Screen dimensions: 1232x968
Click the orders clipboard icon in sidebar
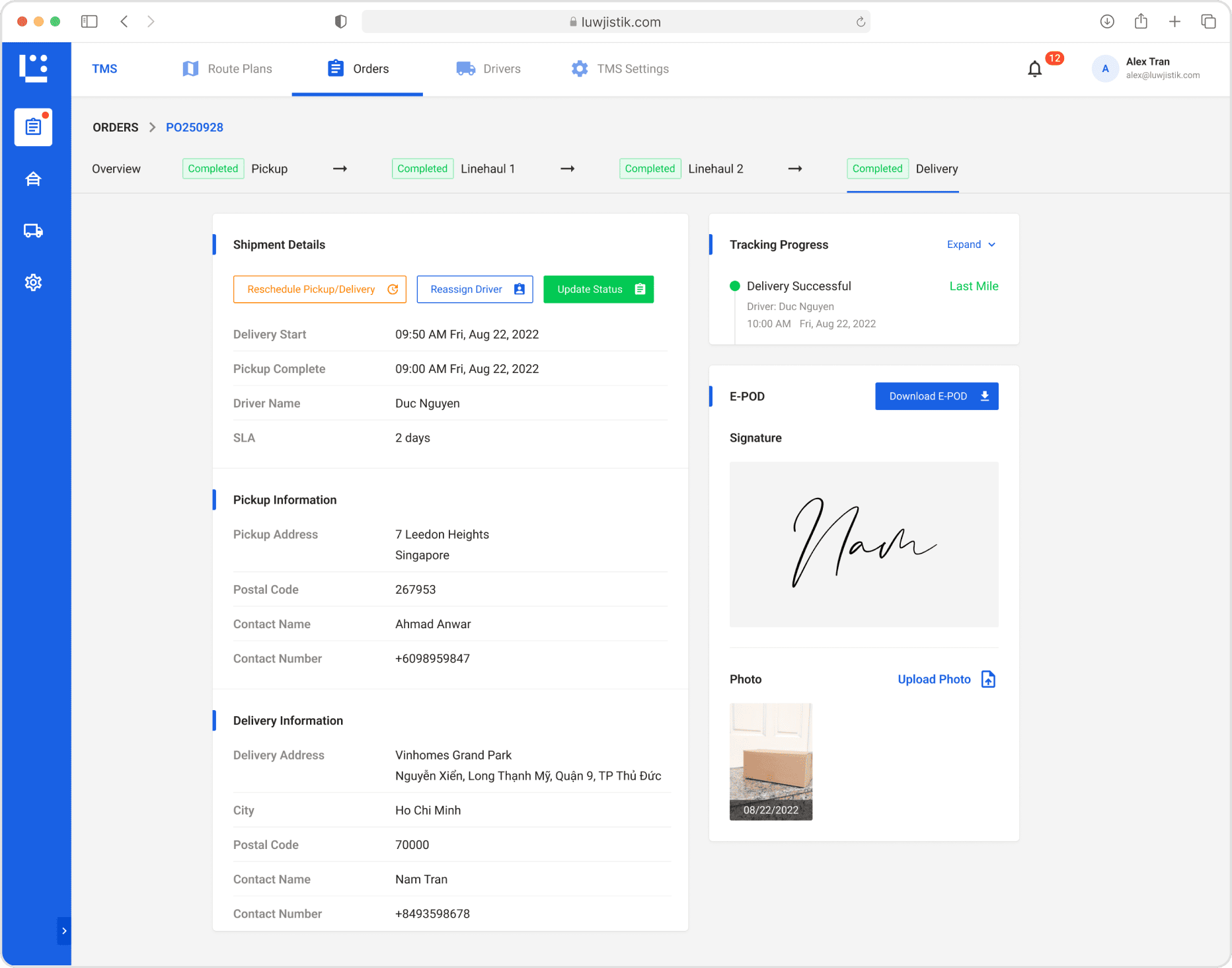(x=33, y=127)
